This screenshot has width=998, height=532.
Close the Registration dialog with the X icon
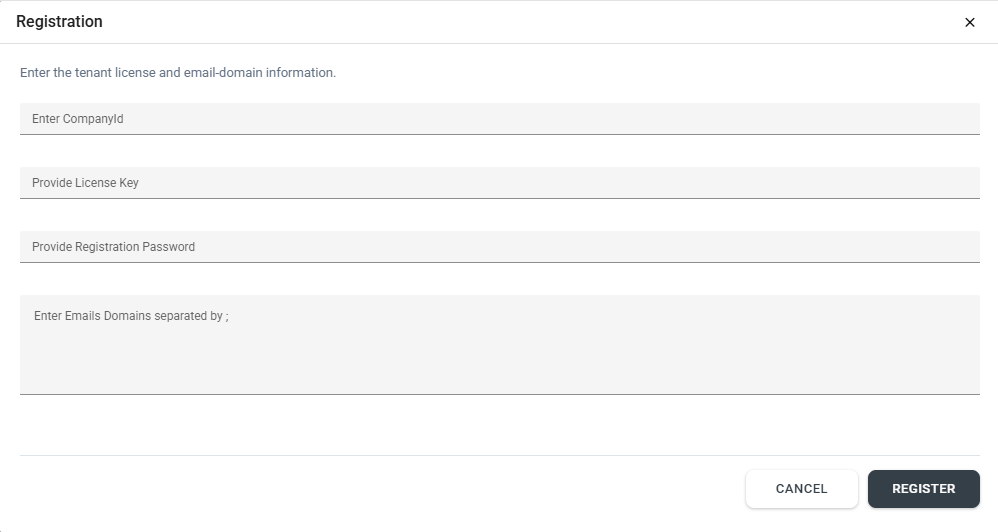click(x=969, y=22)
